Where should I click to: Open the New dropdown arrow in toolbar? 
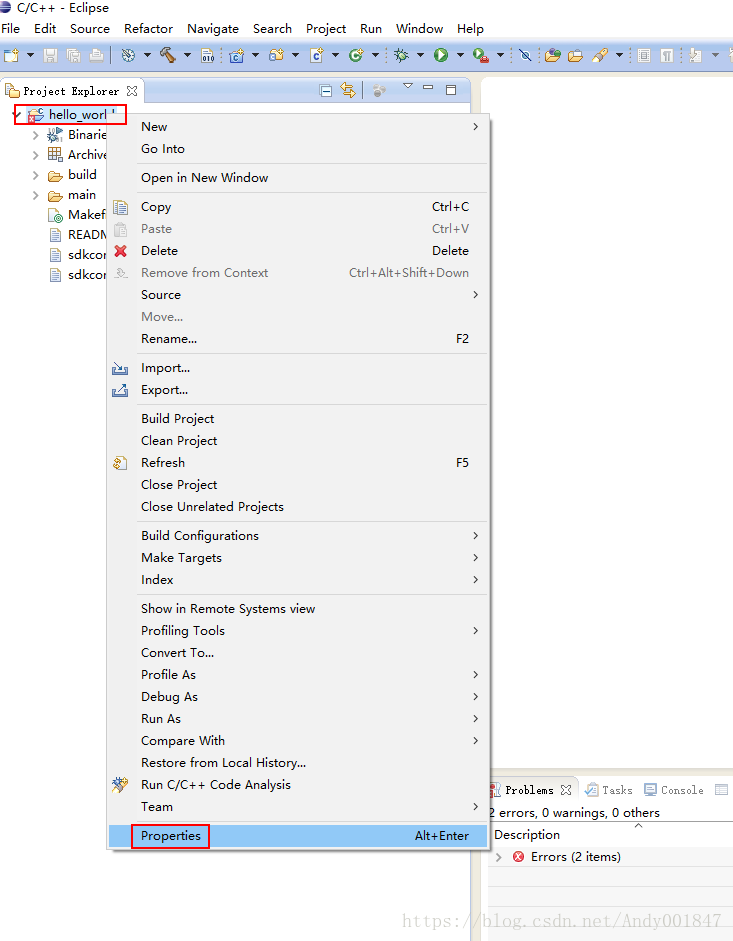tap(30, 56)
